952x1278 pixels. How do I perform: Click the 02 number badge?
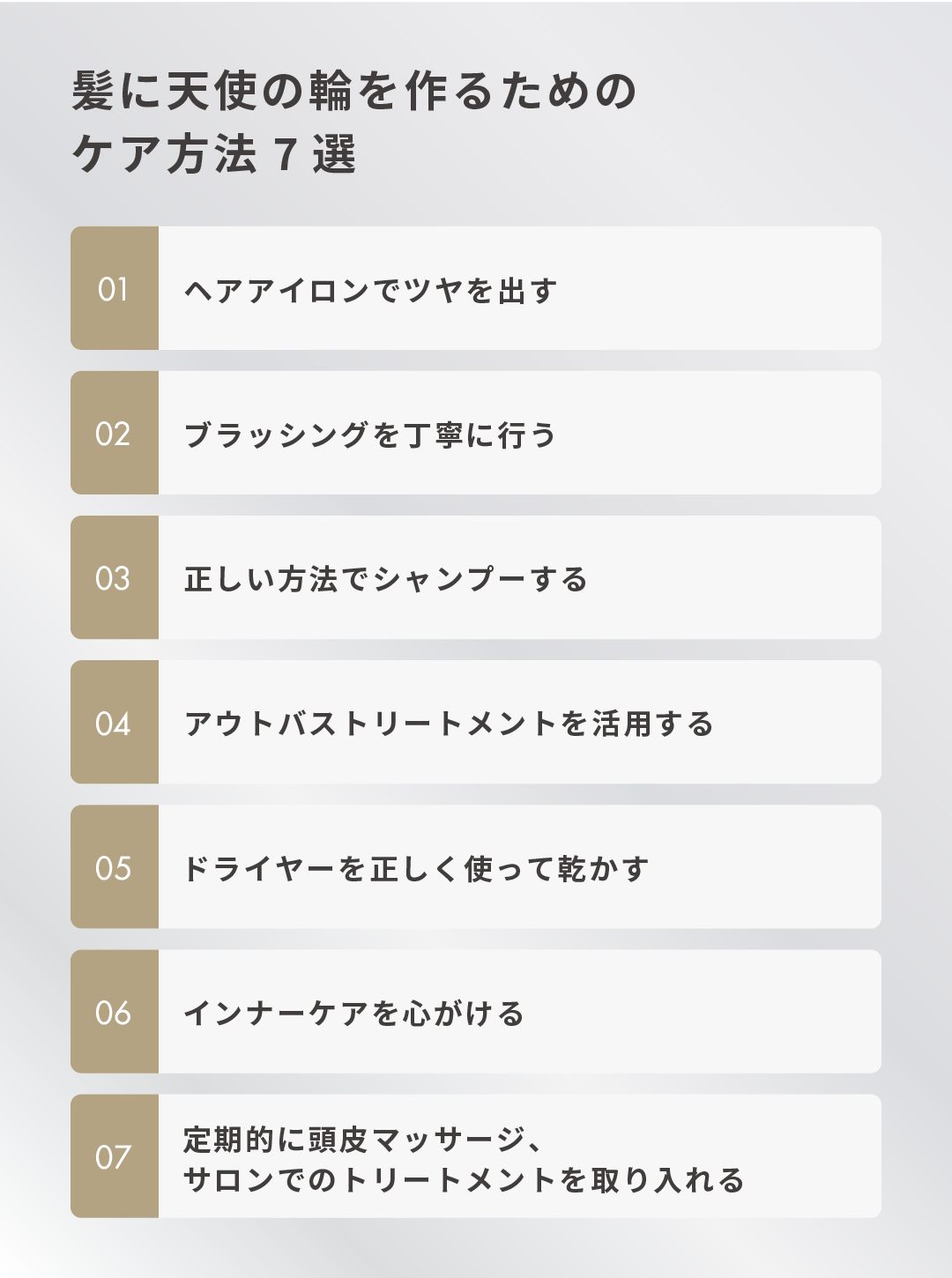point(115,433)
